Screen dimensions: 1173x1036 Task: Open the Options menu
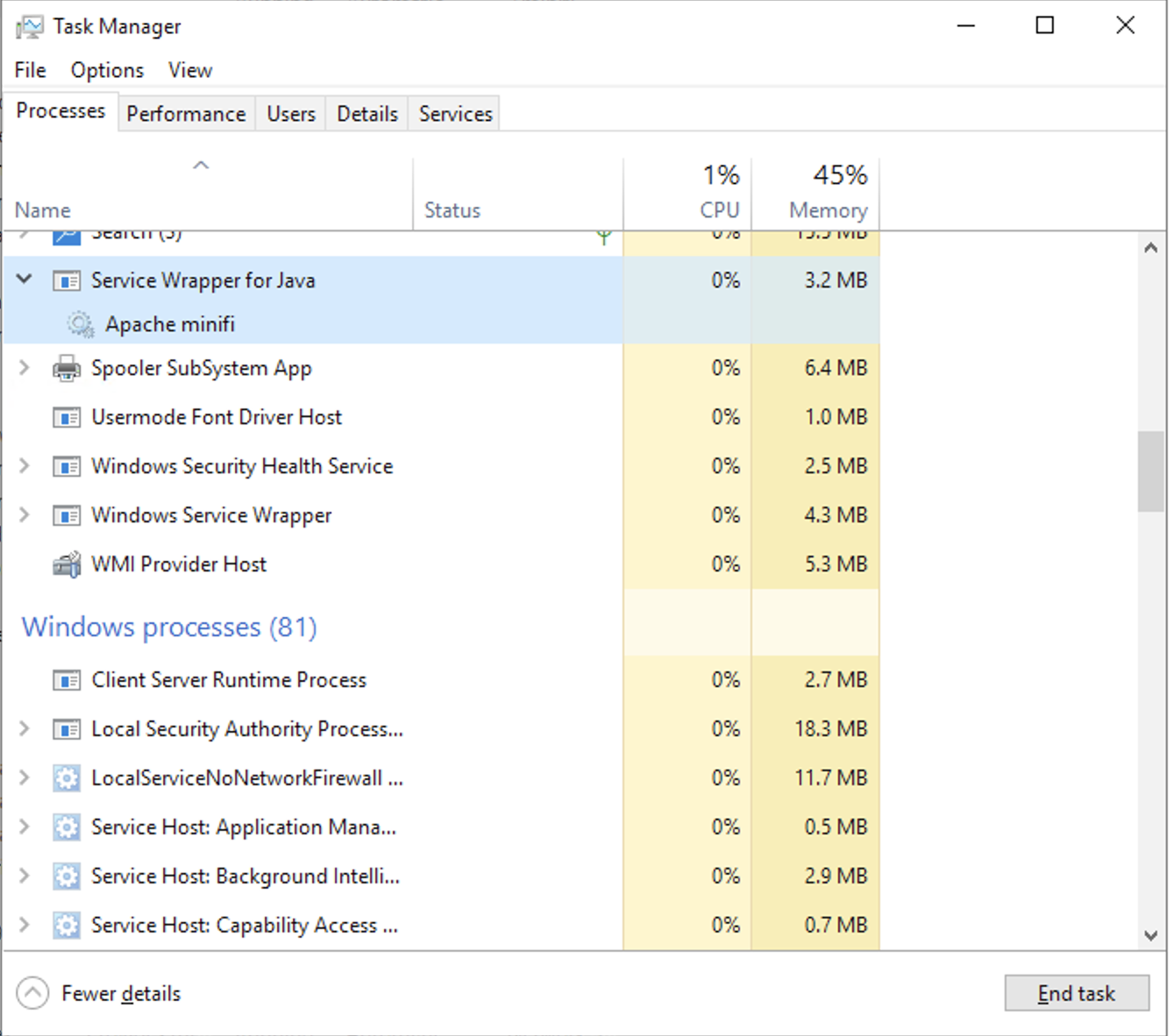tap(107, 70)
